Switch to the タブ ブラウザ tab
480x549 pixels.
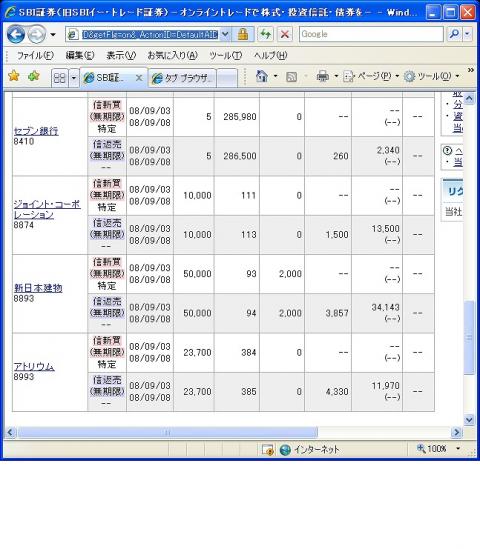[x=182, y=78]
